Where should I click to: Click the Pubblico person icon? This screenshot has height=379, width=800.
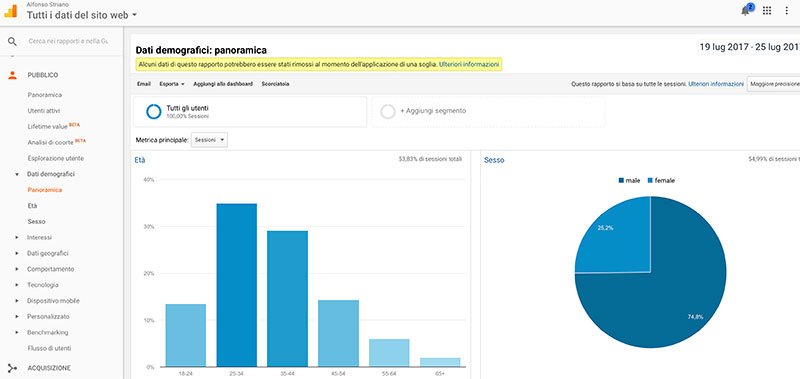point(12,75)
